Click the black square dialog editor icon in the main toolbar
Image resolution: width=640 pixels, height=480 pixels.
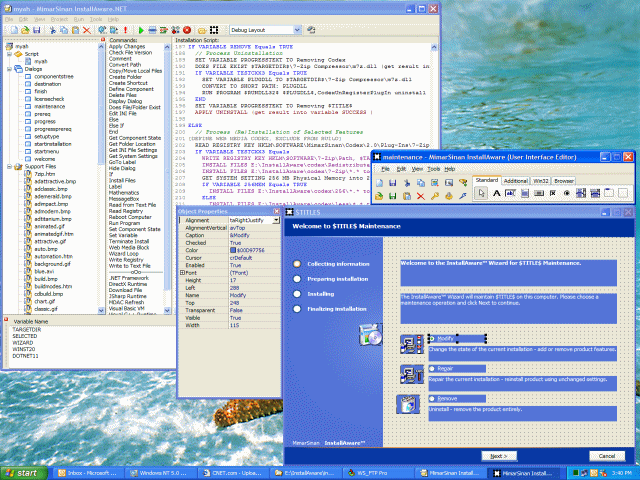(214, 30)
